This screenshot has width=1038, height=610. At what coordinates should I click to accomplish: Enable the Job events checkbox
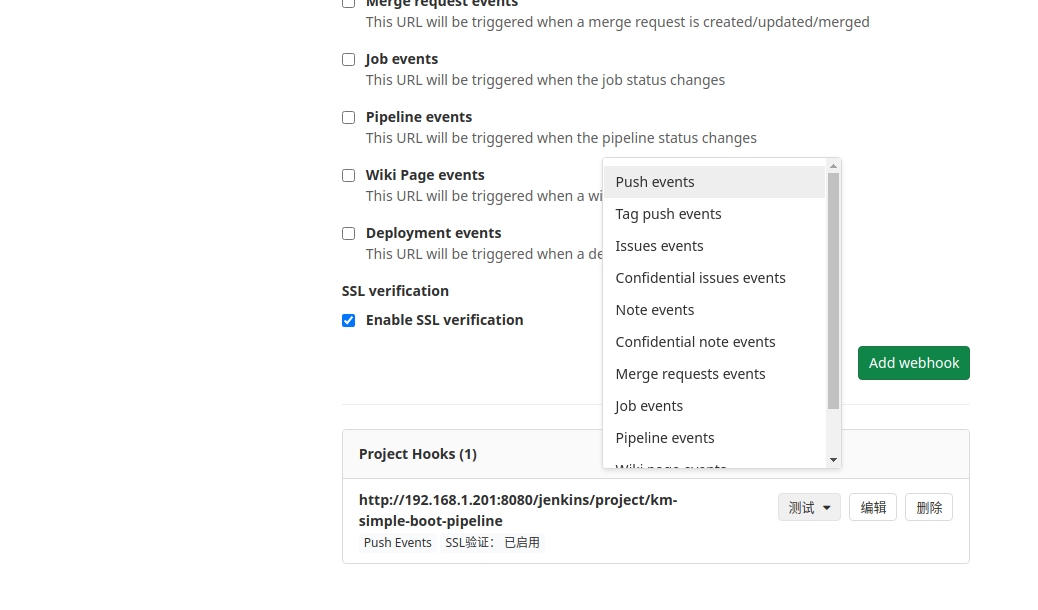[x=348, y=59]
